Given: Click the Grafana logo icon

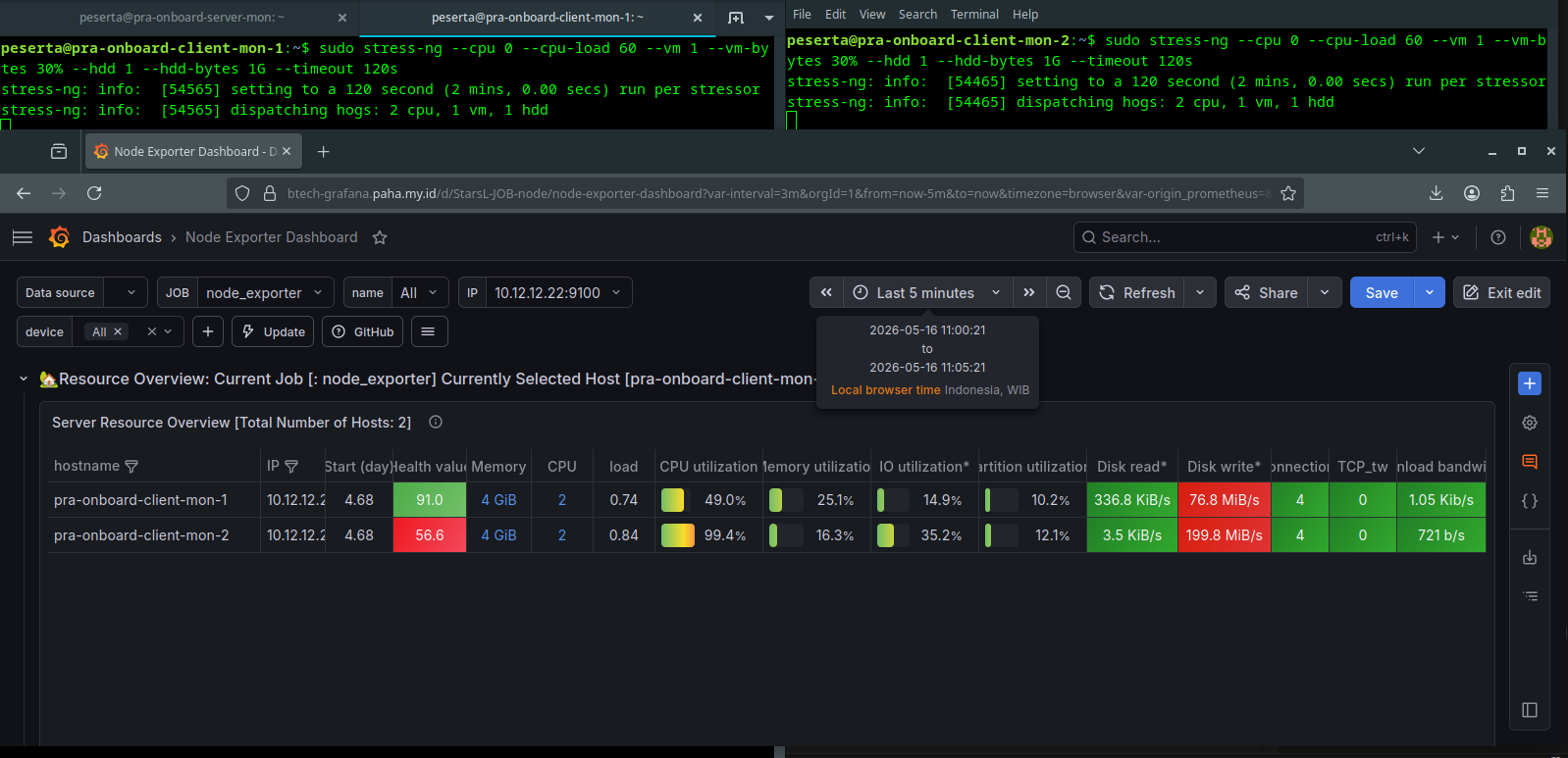Looking at the screenshot, I should (x=59, y=237).
